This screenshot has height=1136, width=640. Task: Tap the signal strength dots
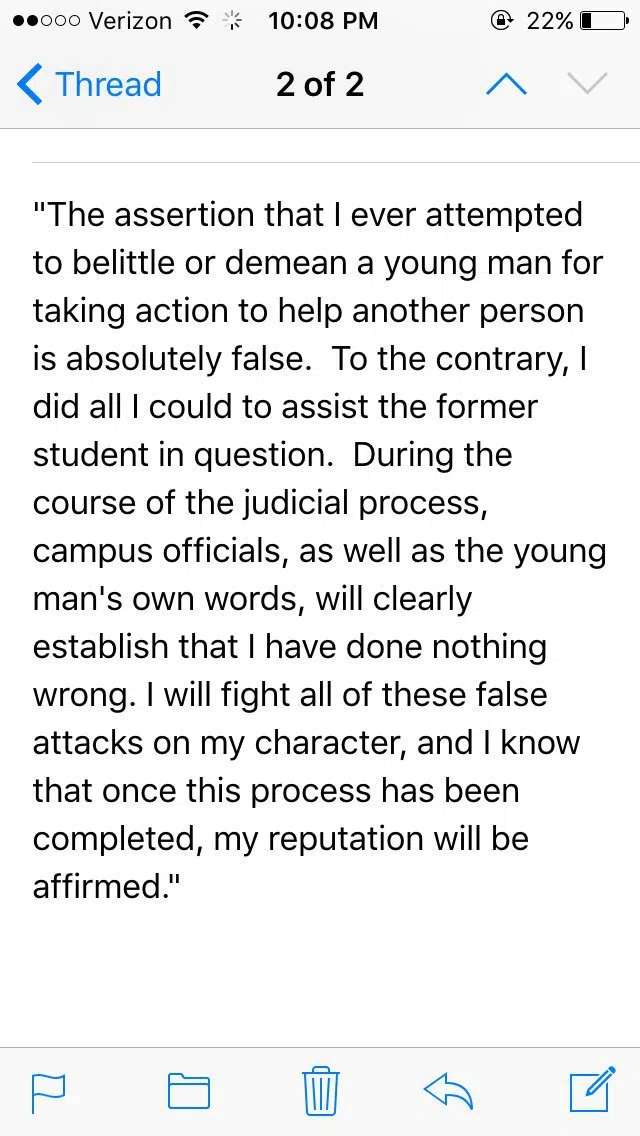click(46, 21)
